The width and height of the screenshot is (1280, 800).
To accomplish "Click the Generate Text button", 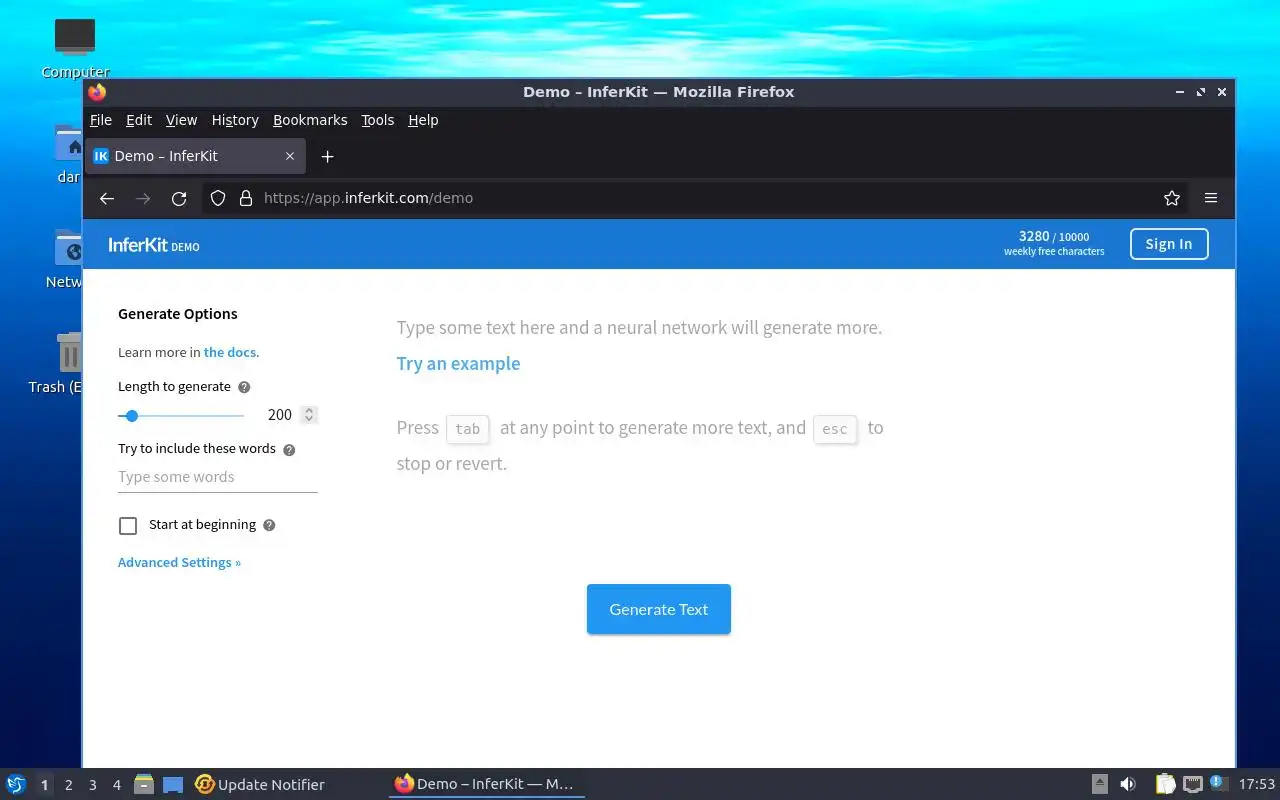I will 659,609.
